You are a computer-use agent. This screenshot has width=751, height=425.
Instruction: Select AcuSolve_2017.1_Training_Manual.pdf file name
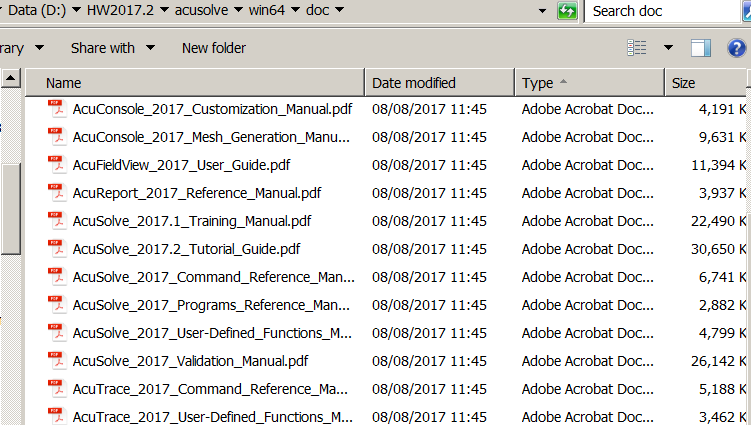pos(192,221)
